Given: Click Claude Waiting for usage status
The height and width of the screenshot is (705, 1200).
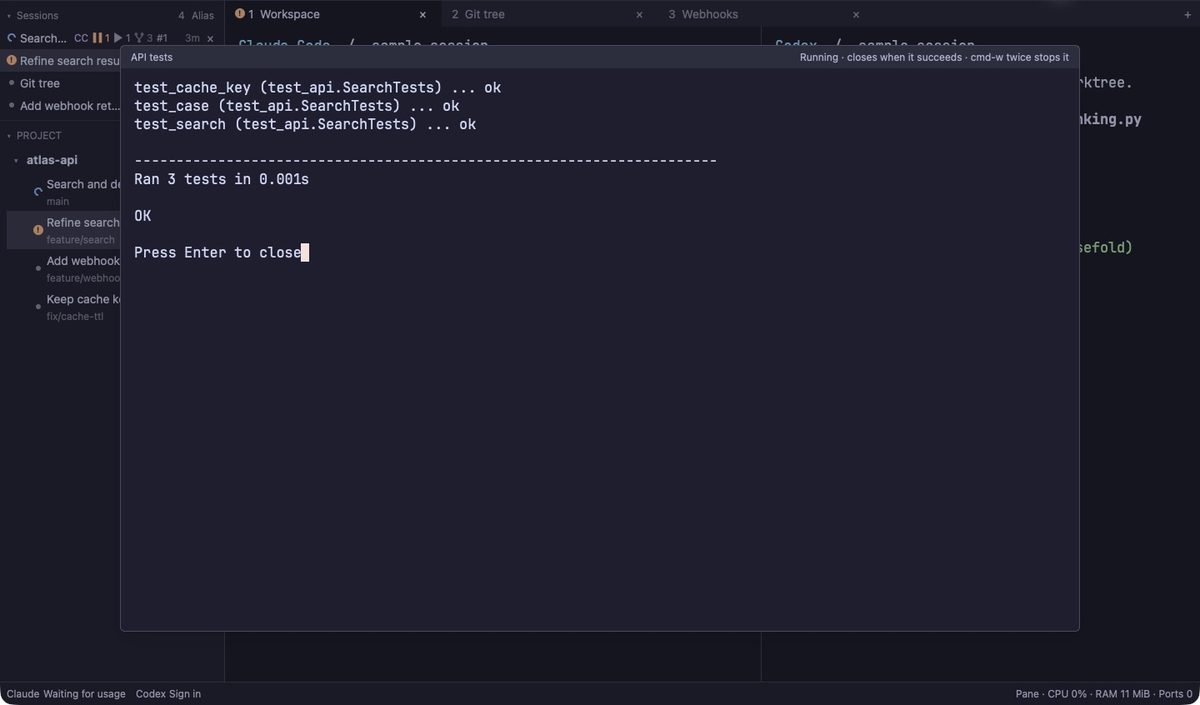Looking at the screenshot, I should point(66,694).
